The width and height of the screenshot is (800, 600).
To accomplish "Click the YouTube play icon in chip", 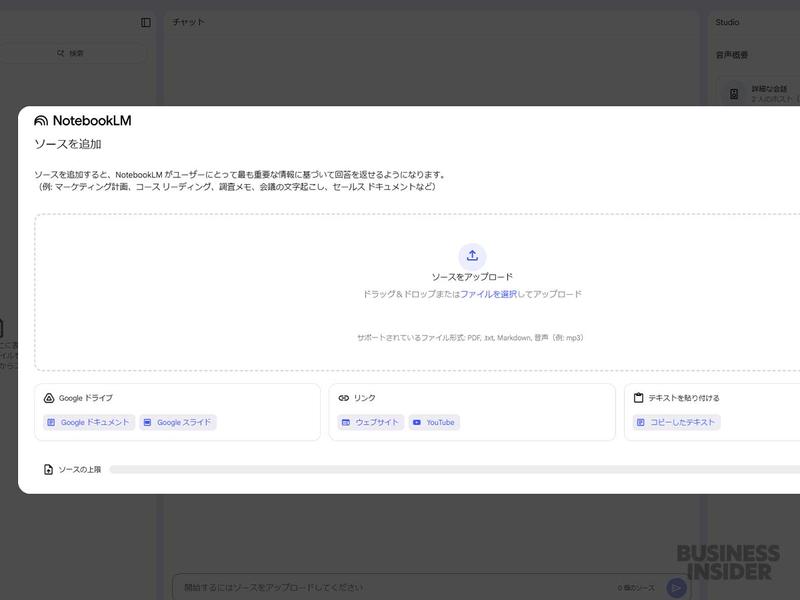I will [417, 422].
